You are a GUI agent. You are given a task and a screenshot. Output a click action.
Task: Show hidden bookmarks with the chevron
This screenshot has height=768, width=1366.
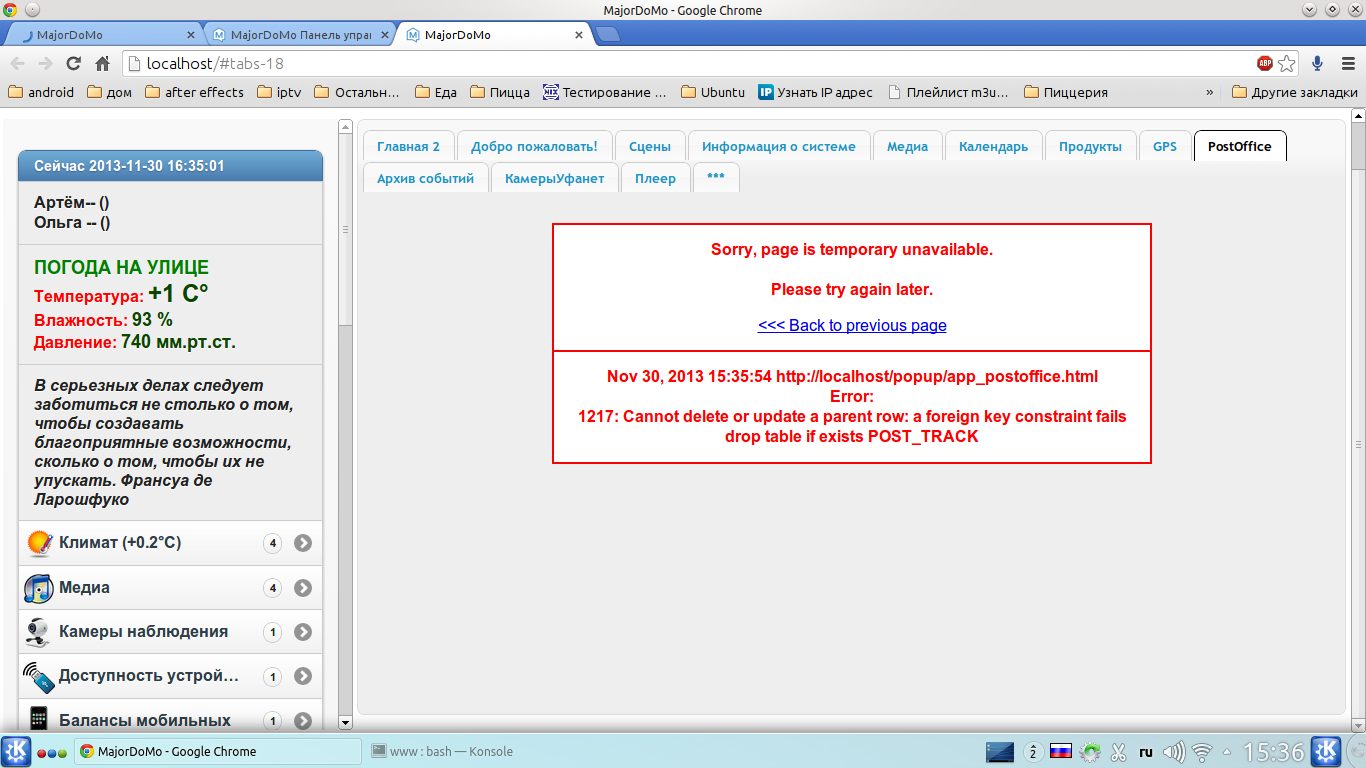click(x=1209, y=92)
